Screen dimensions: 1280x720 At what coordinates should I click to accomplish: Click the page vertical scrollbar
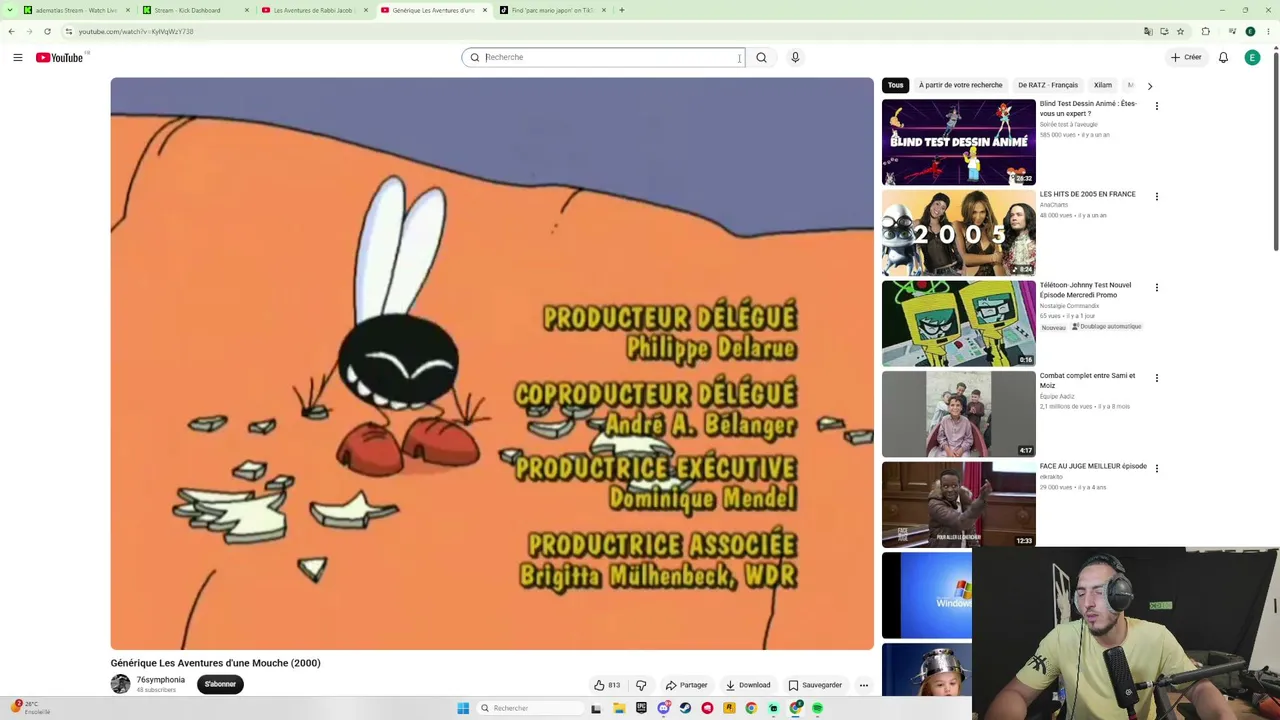click(x=1275, y=150)
